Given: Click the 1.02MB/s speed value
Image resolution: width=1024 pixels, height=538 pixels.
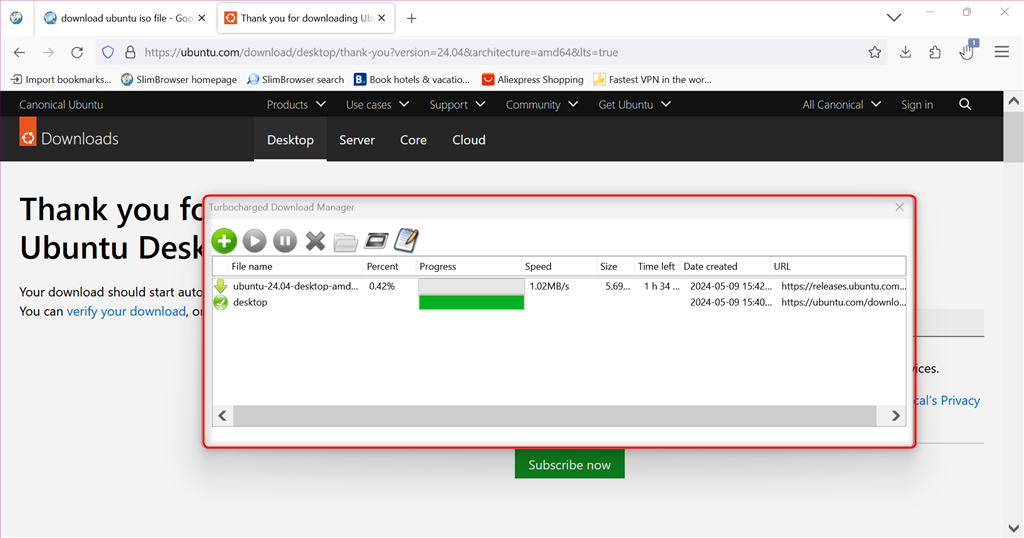Looking at the screenshot, I should (x=549, y=286).
